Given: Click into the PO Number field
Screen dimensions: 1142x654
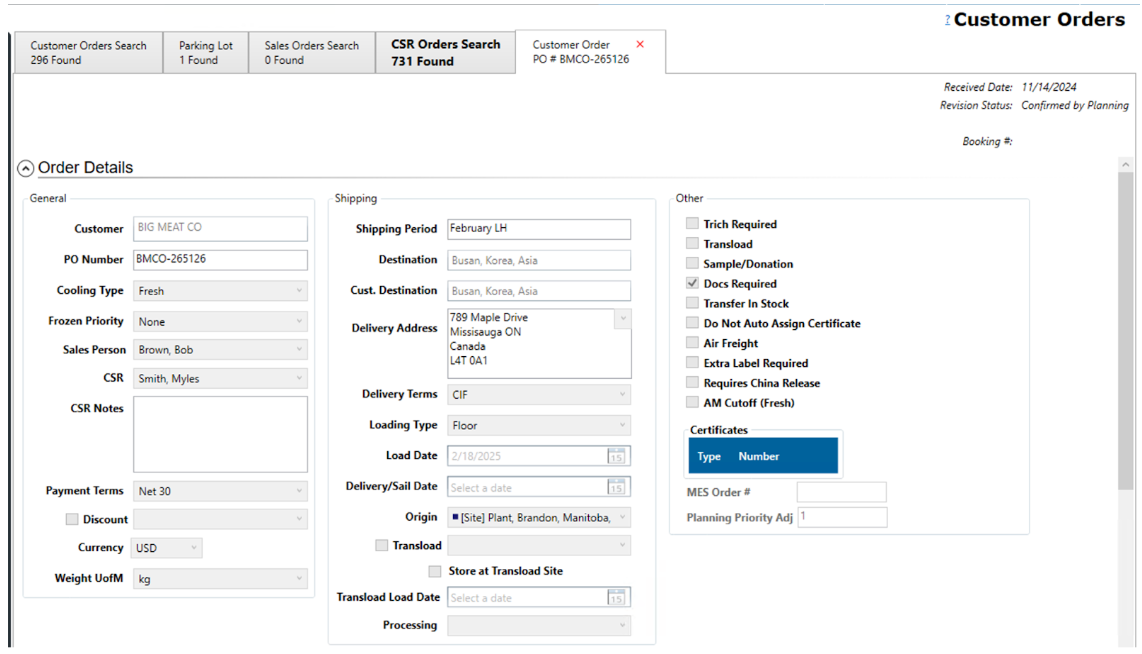Looking at the screenshot, I should pyautogui.click(x=220, y=260).
